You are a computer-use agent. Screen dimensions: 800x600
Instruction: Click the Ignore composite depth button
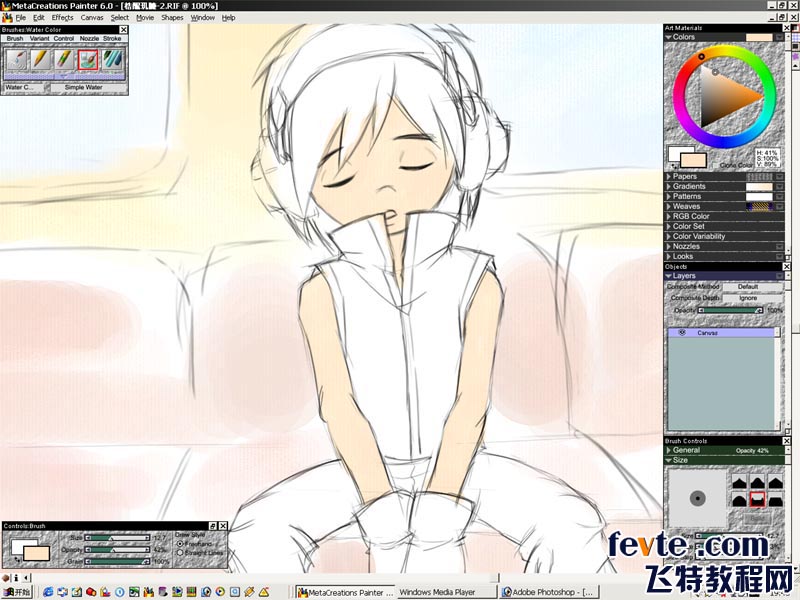click(748, 298)
